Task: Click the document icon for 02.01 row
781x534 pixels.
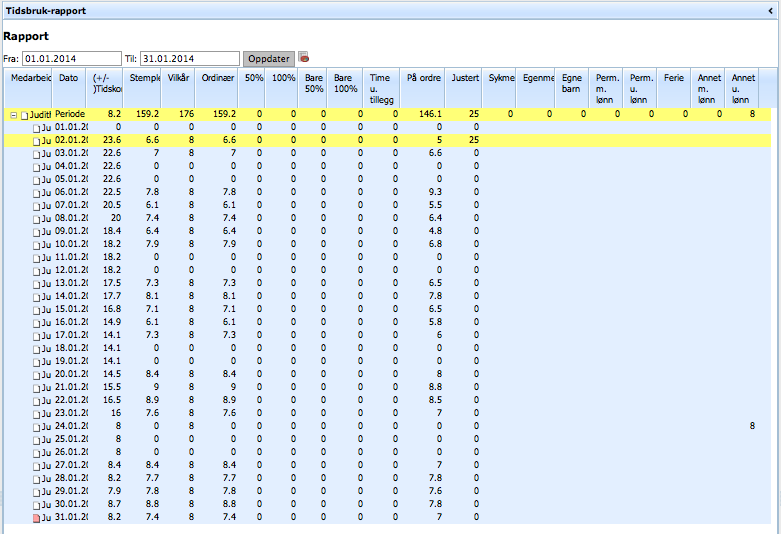Action: click(37, 141)
